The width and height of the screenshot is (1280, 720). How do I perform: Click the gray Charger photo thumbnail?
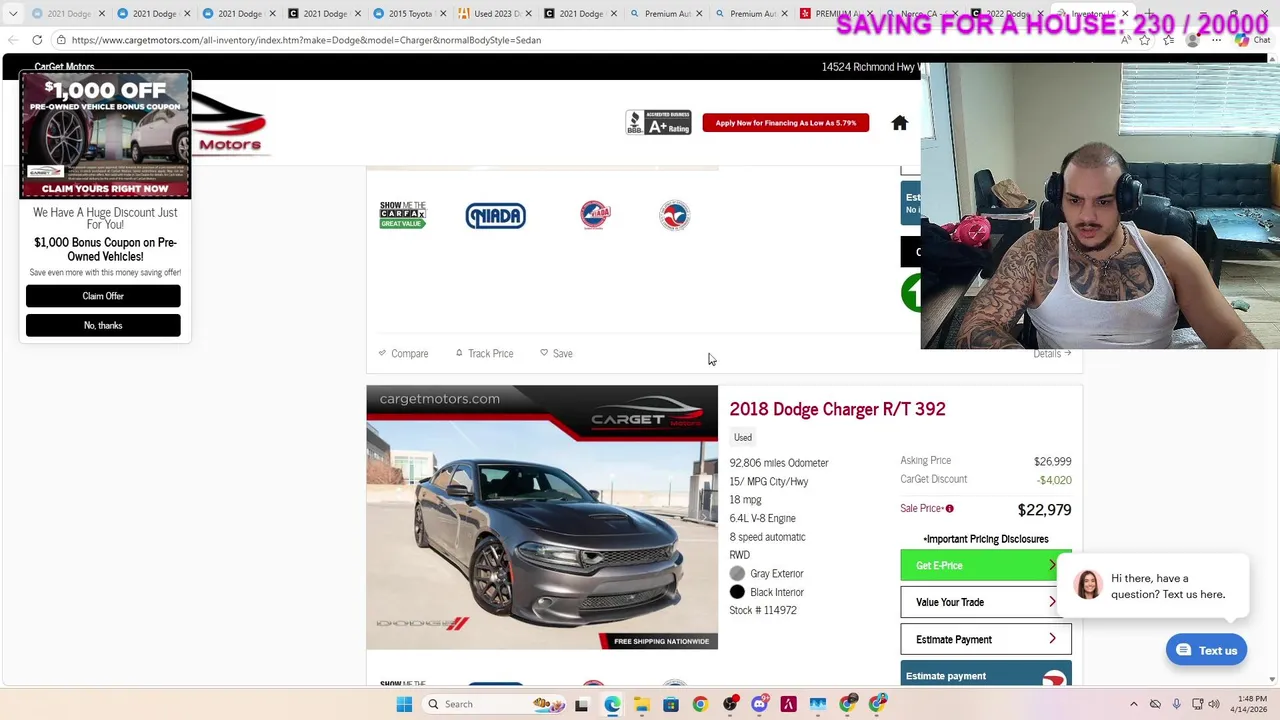click(x=542, y=517)
